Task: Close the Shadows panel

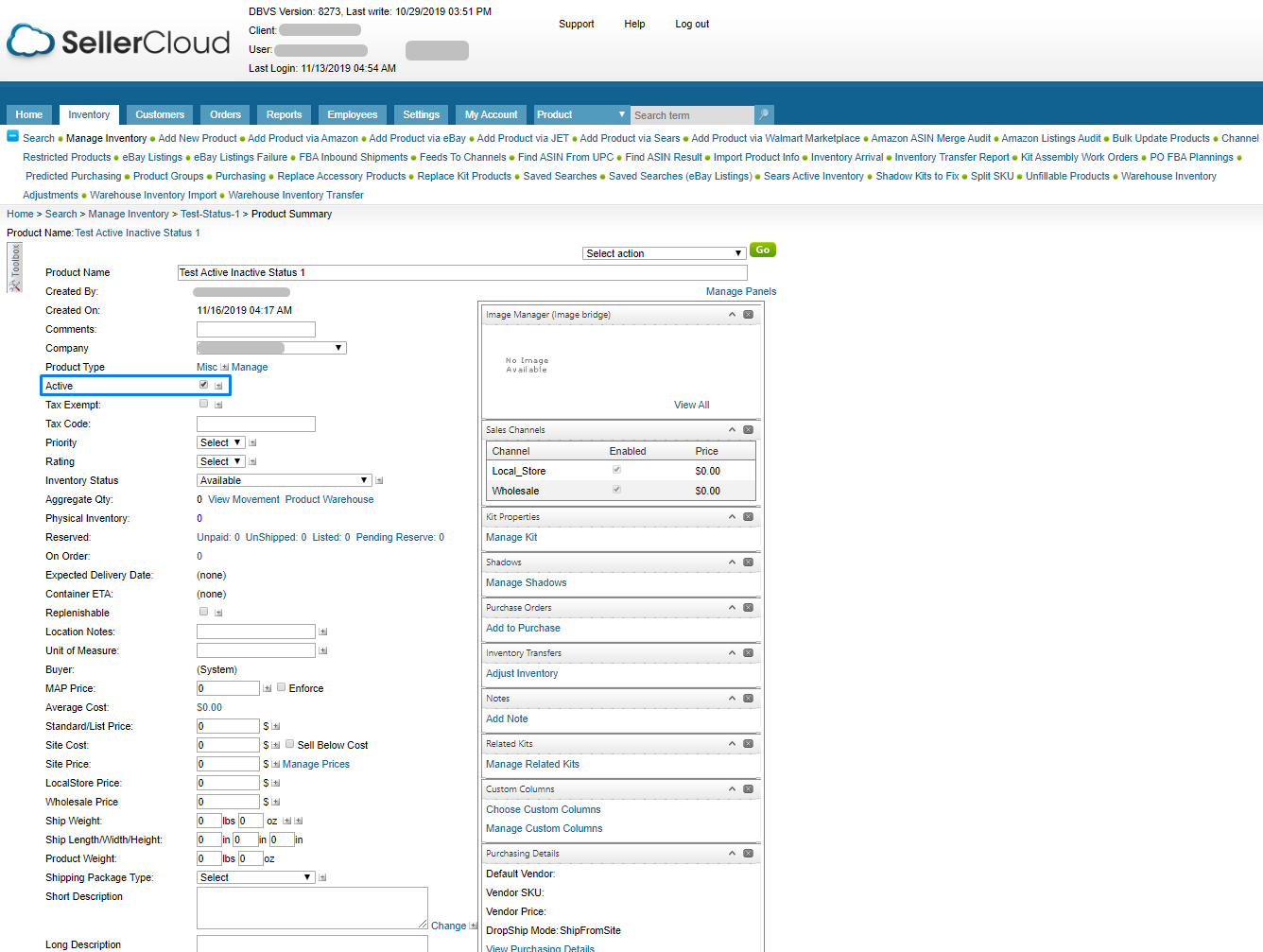Action: pos(748,563)
